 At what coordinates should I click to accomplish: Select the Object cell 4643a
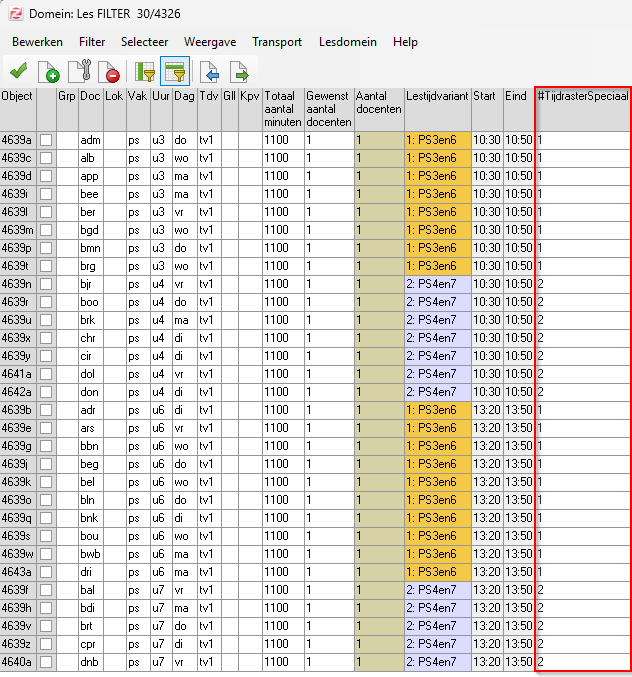coord(17,572)
